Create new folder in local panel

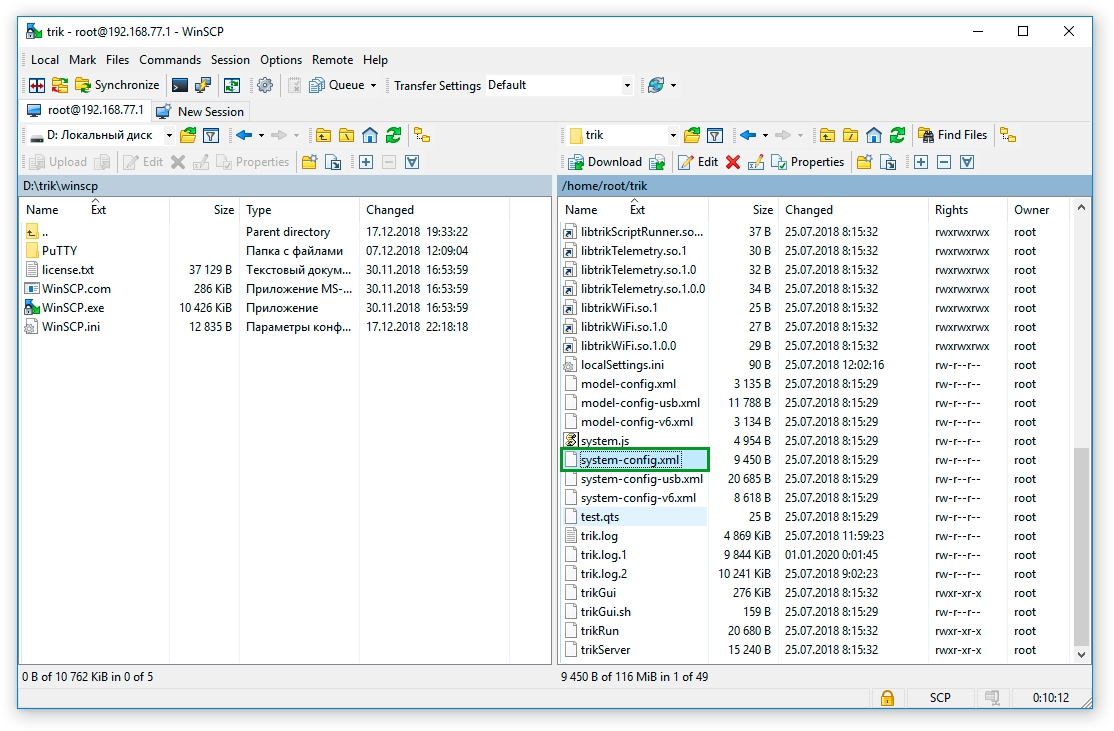[x=309, y=162]
